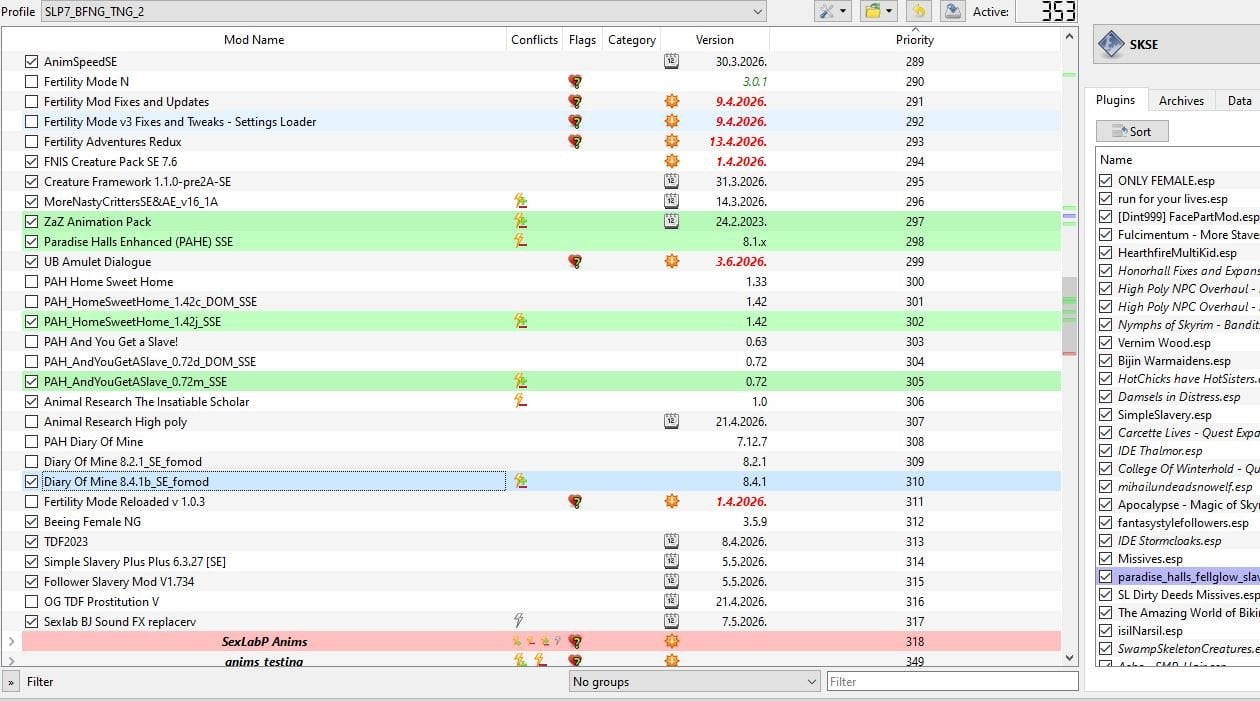The height and width of the screenshot is (701, 1260).
Task: Select the Beeing Female NG mod row
Action: (x=531, y=522)
